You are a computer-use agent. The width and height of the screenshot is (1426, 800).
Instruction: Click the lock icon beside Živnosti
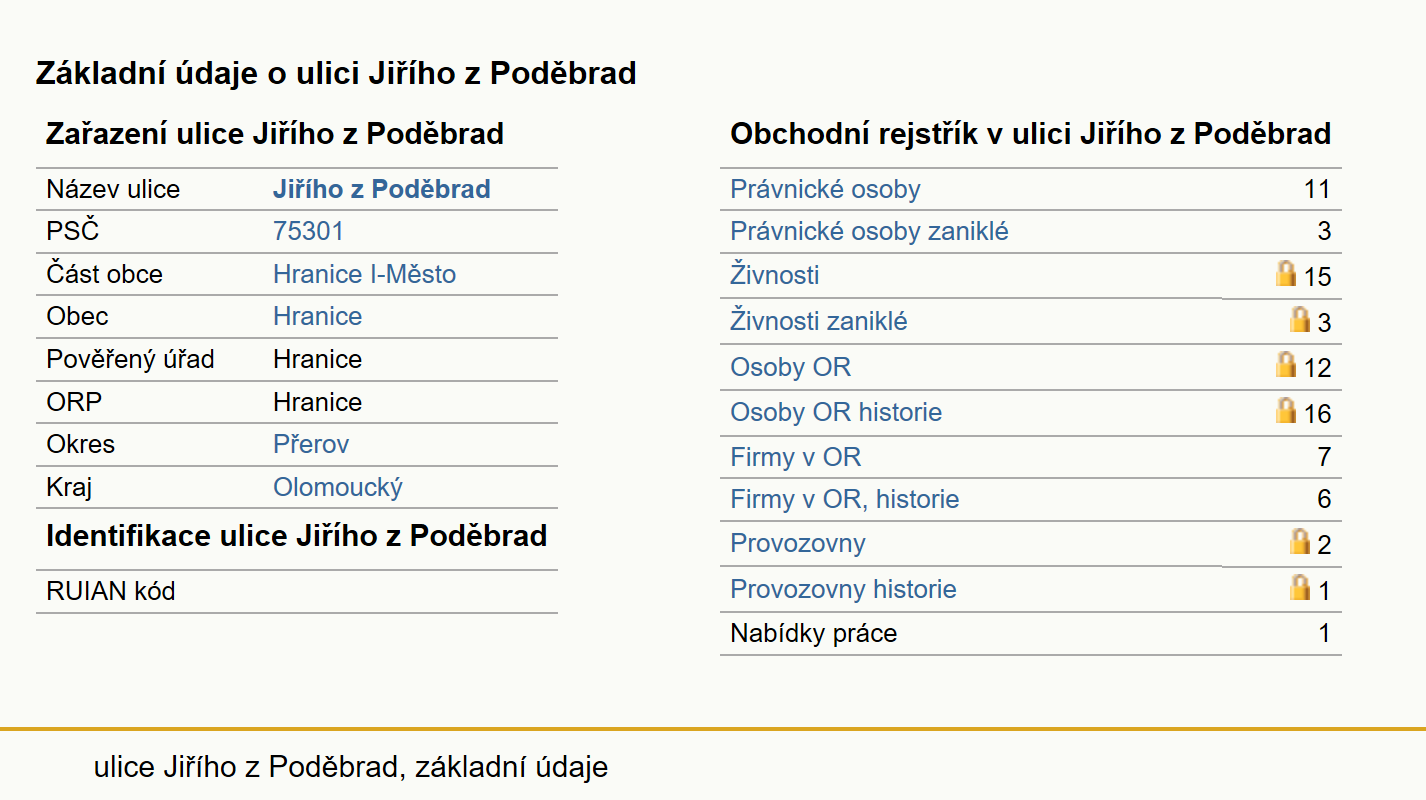[1286, 273]
